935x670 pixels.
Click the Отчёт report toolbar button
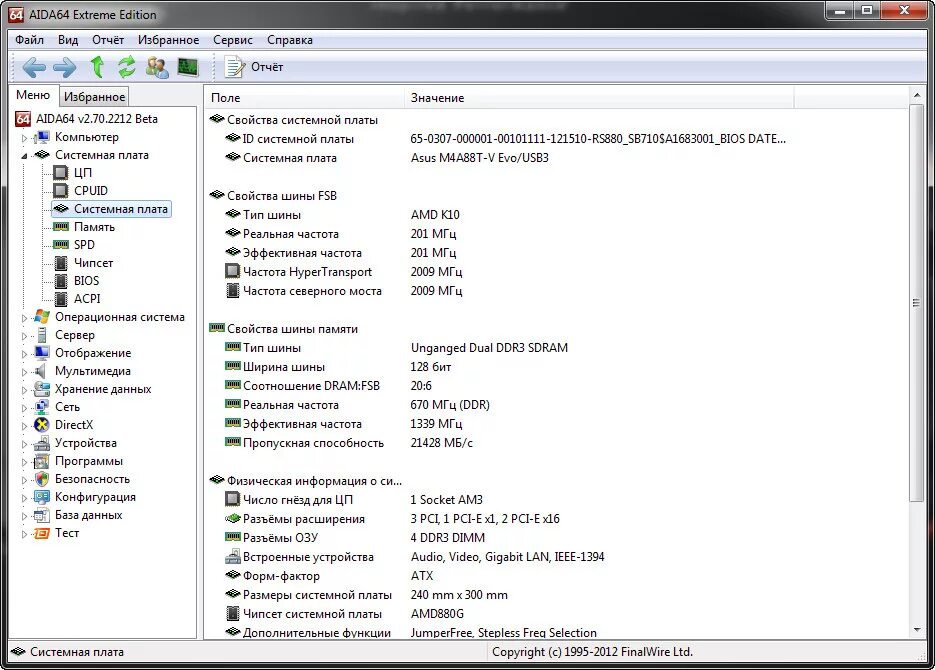pyautogui.click(x=254, y=67)
